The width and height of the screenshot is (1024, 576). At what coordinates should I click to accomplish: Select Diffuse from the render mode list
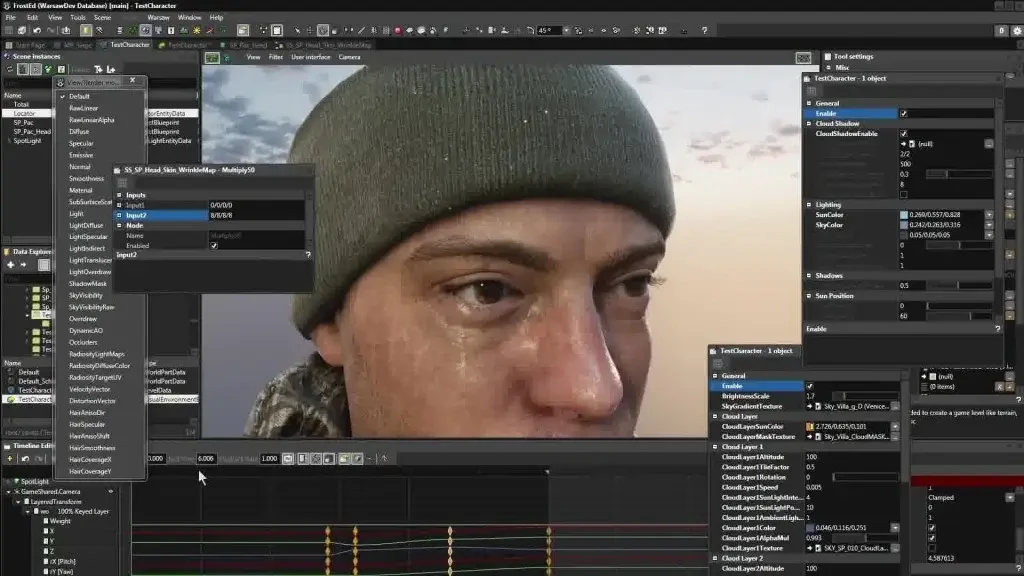(78, 132)
